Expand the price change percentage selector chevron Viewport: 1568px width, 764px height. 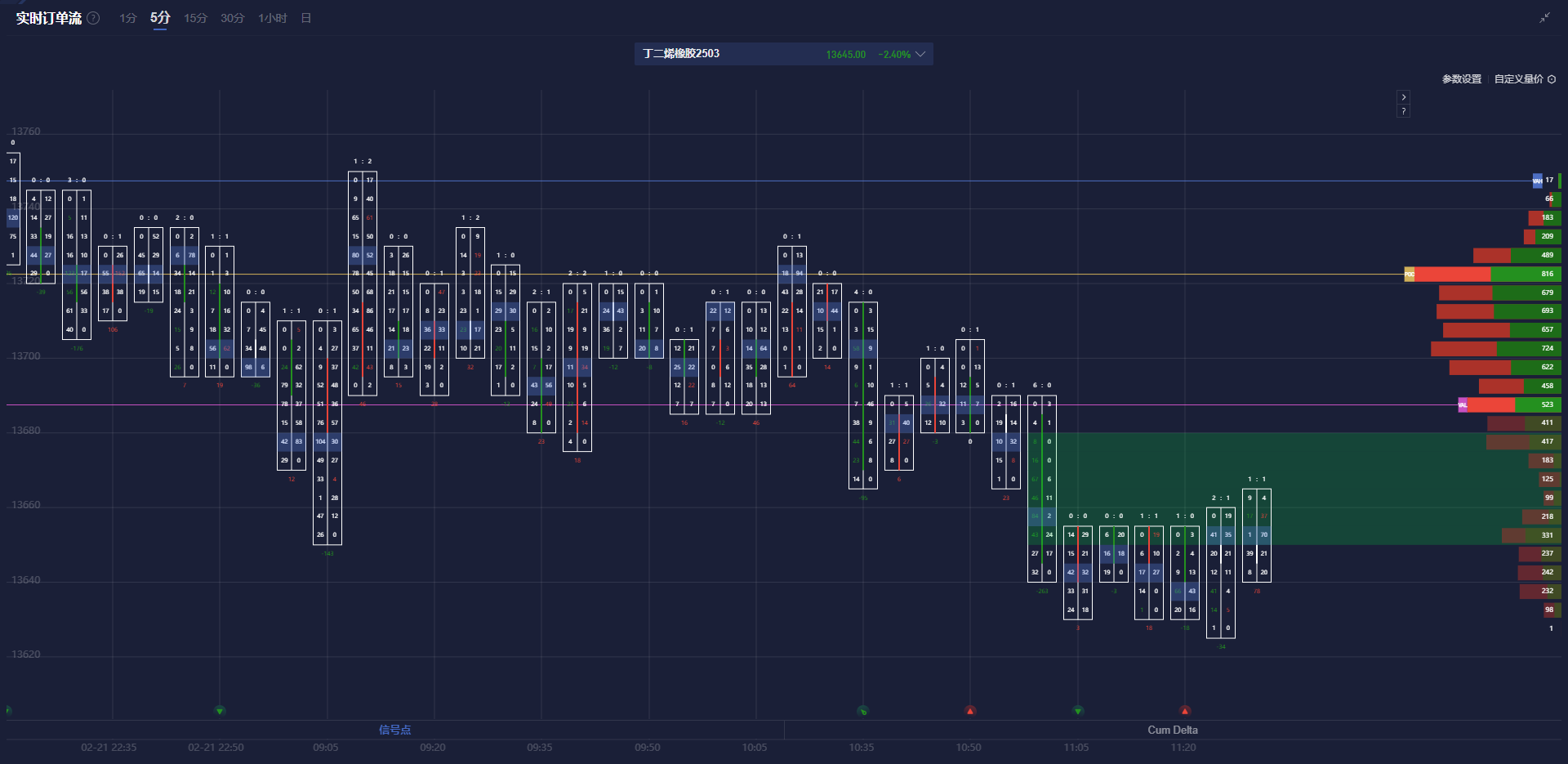(920, 54)
